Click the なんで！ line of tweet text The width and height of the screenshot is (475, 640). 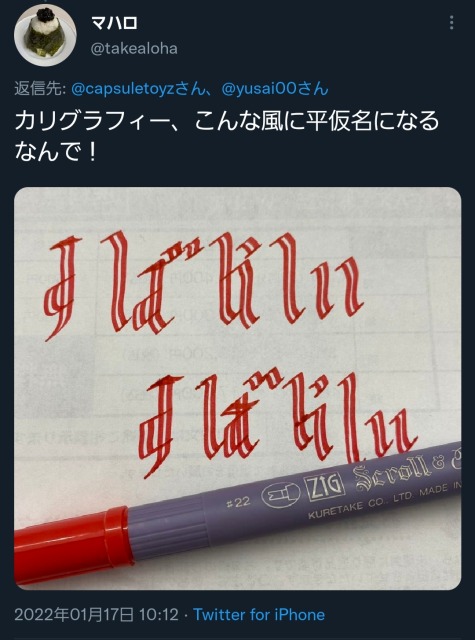56,152
